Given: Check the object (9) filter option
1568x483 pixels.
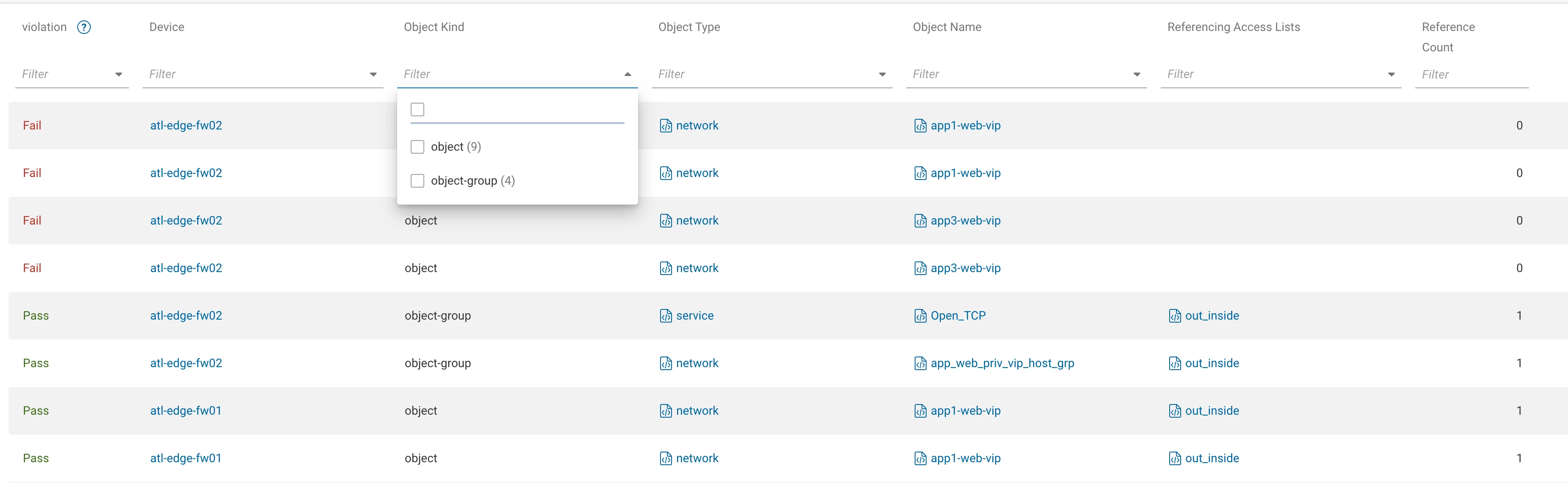Looking at the screenshot, I should [417, 147].
